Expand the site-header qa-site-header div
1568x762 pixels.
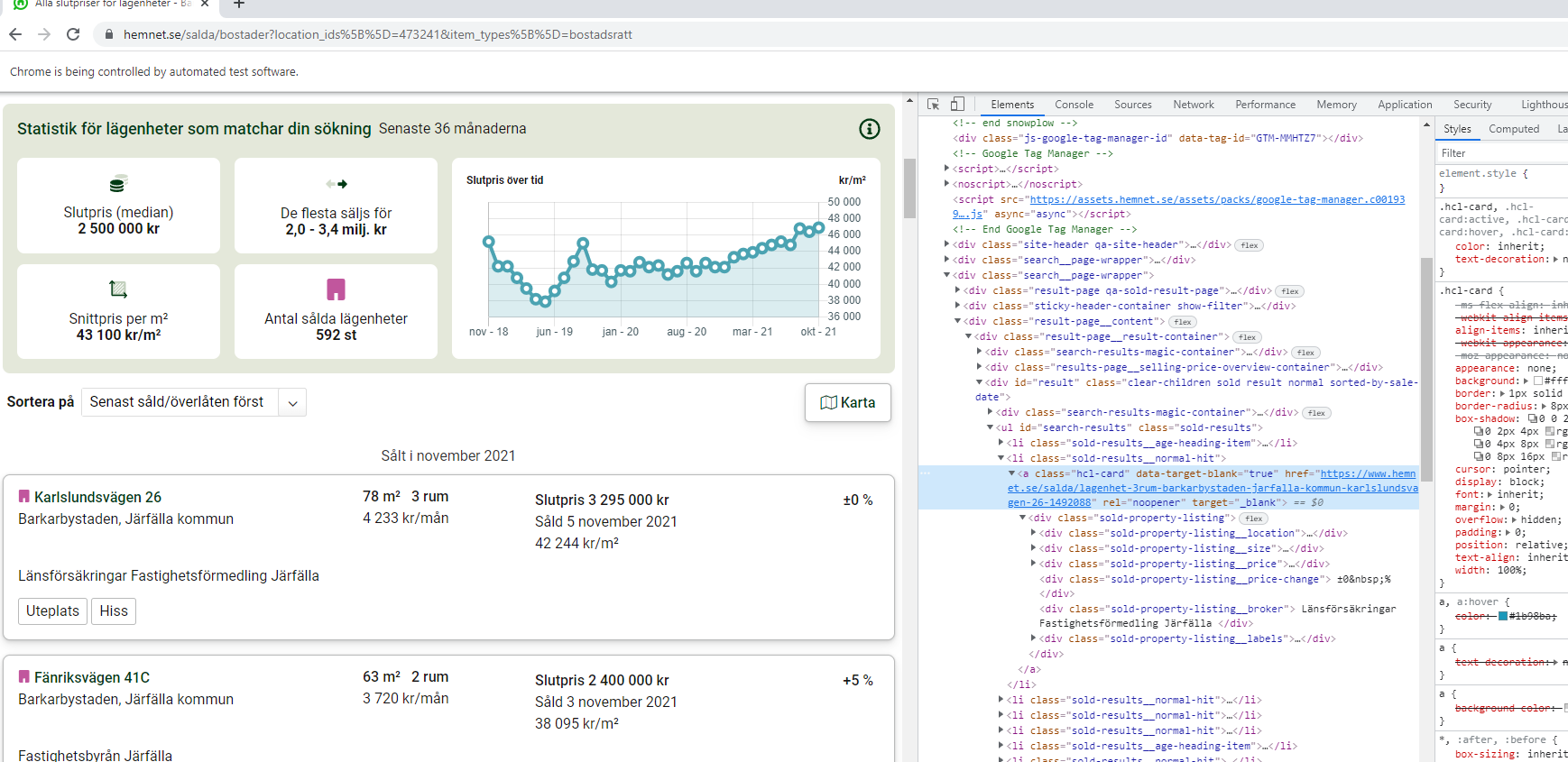(946, 244)
